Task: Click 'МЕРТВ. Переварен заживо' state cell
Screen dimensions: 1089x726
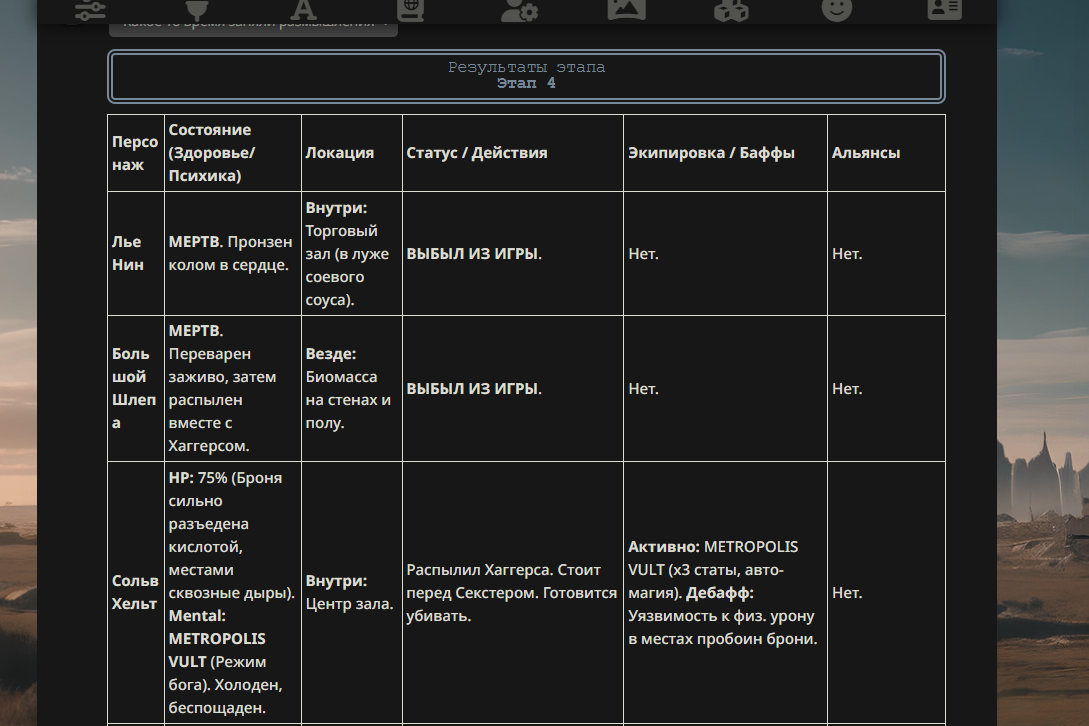Action: click(233, 388)
